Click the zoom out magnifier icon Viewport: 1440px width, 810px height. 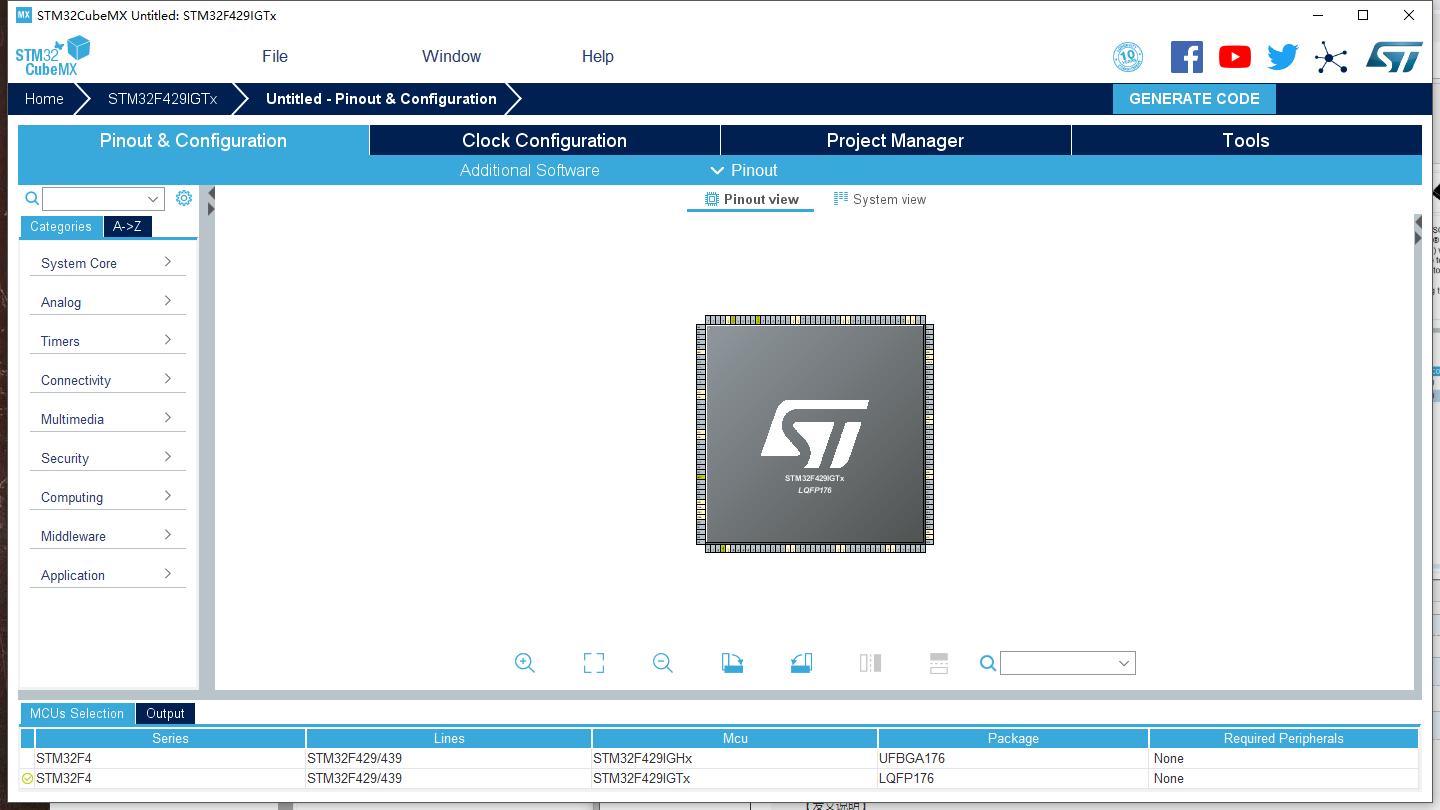(662, 663)
